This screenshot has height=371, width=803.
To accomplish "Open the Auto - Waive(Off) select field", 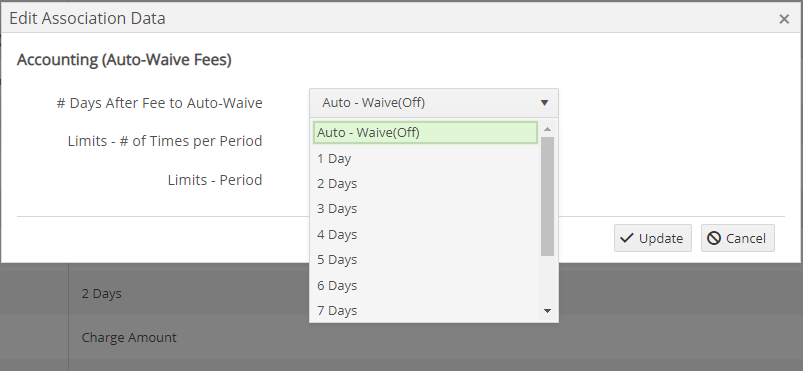I will click(434, 103).
